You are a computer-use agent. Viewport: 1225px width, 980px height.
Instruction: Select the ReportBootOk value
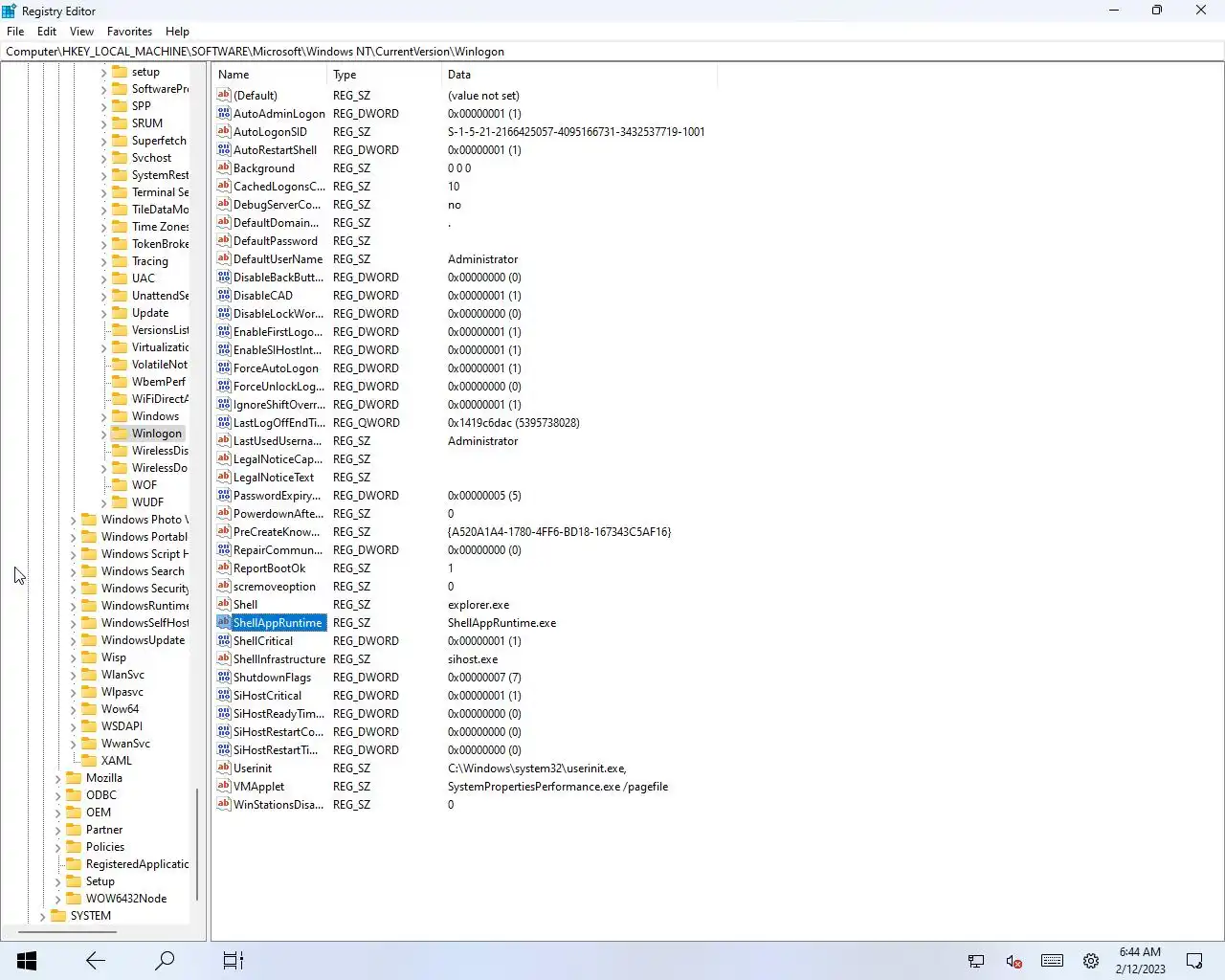(270, 568)
